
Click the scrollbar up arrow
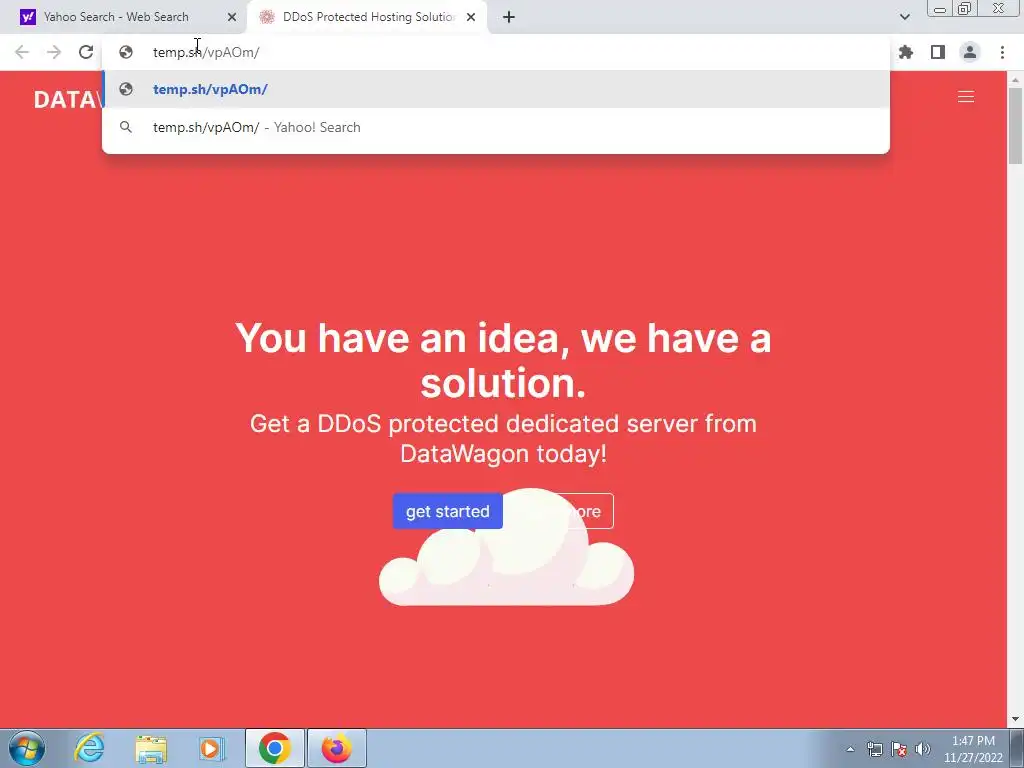[x=1016, y=80]
